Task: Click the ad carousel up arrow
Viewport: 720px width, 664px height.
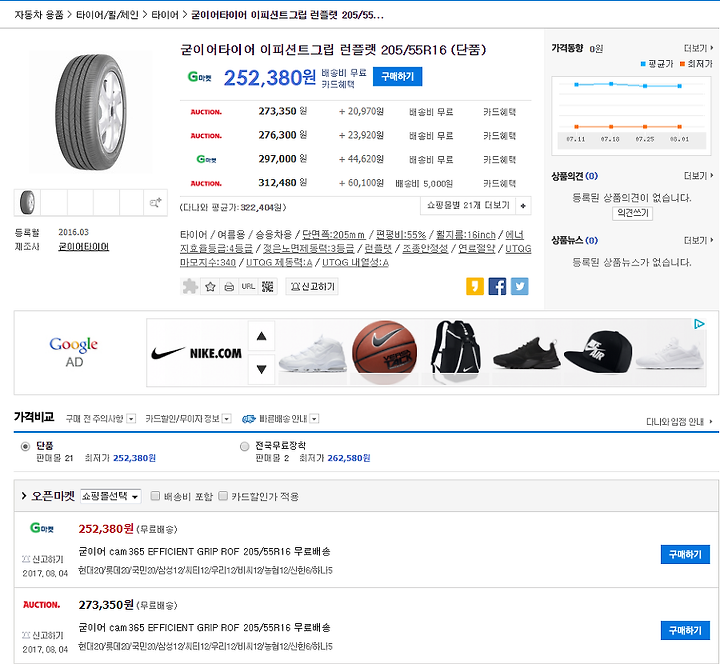Action: pos(262,336)
